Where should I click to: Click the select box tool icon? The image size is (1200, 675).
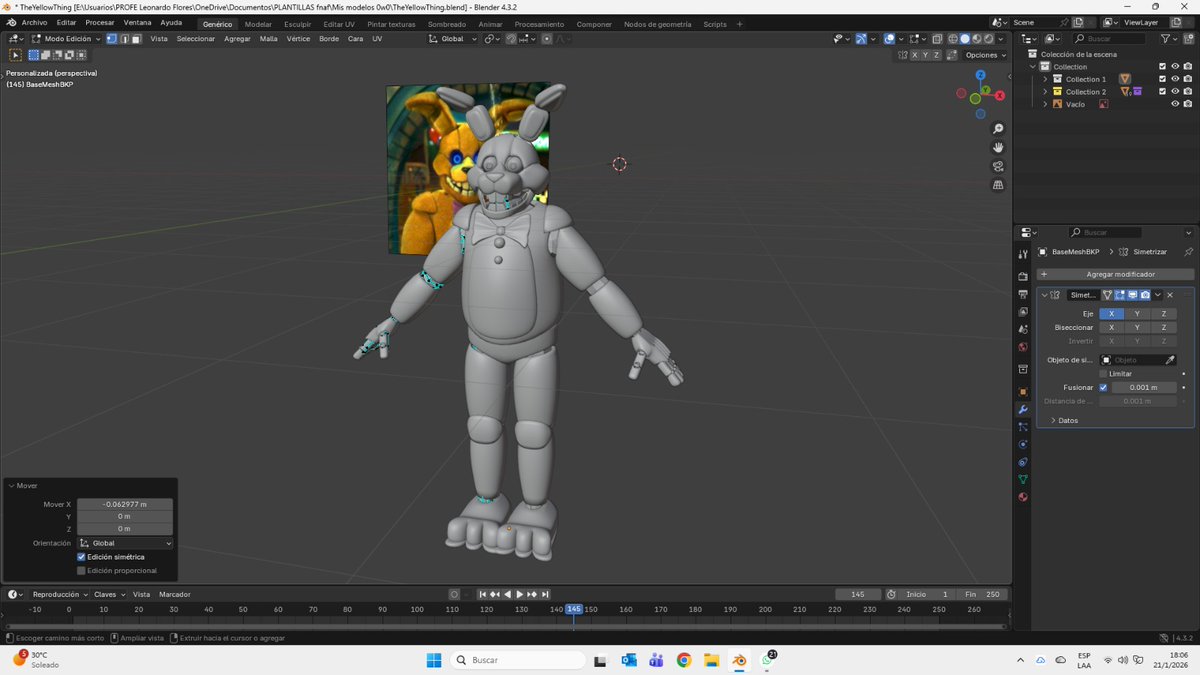point(15,55)
